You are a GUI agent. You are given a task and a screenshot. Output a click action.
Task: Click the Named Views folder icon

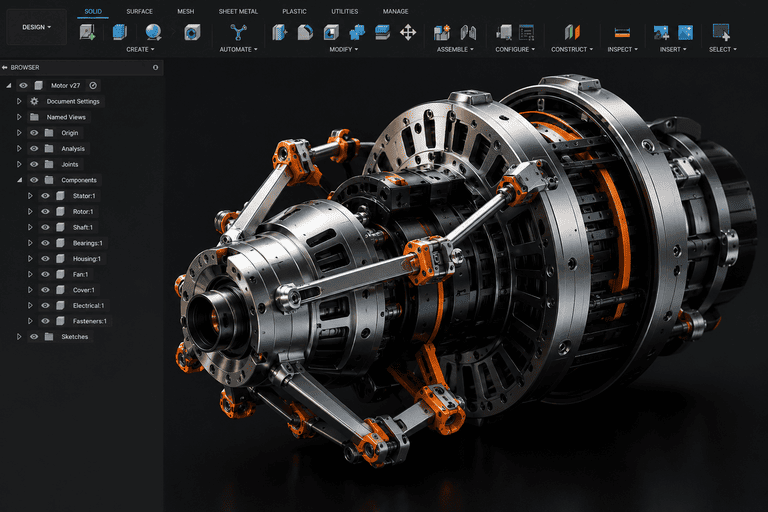pos(34,117)
